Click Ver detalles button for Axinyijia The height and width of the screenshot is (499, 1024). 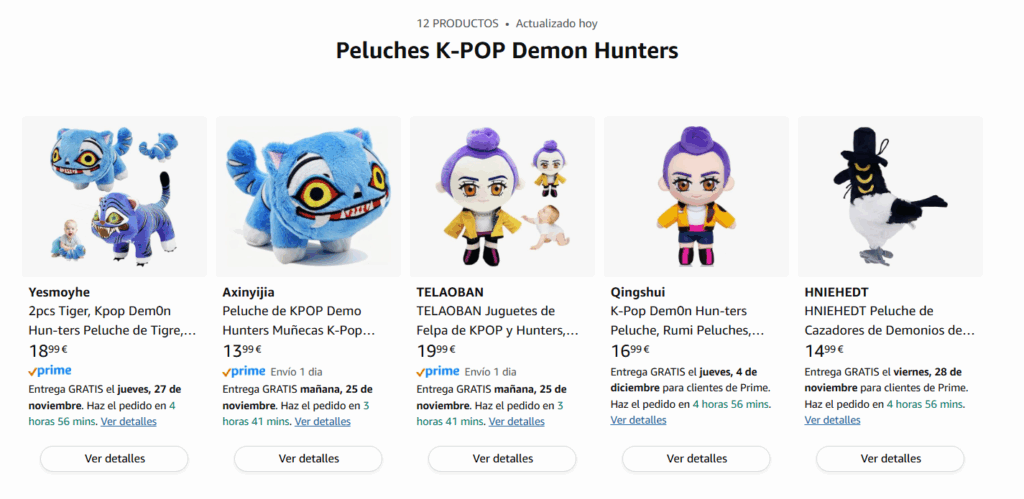coord(308,459)
